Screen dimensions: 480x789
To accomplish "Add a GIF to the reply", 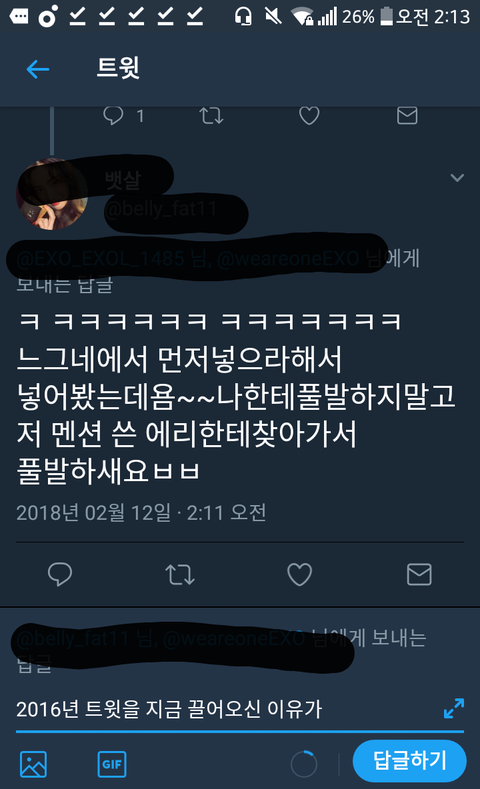I will 112,764.
